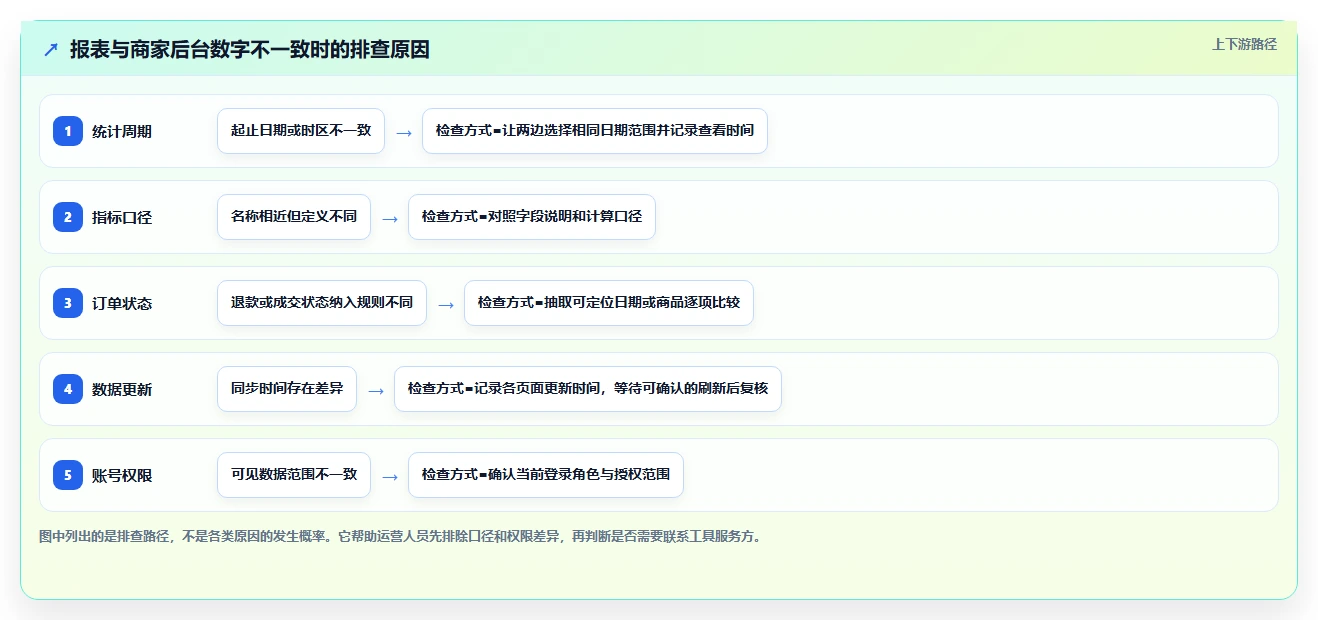This screenshot has height=620, width=1318.
Task: Select the 退款或成交状态纳入规则不同 box
Action: (x=322, y=303)
